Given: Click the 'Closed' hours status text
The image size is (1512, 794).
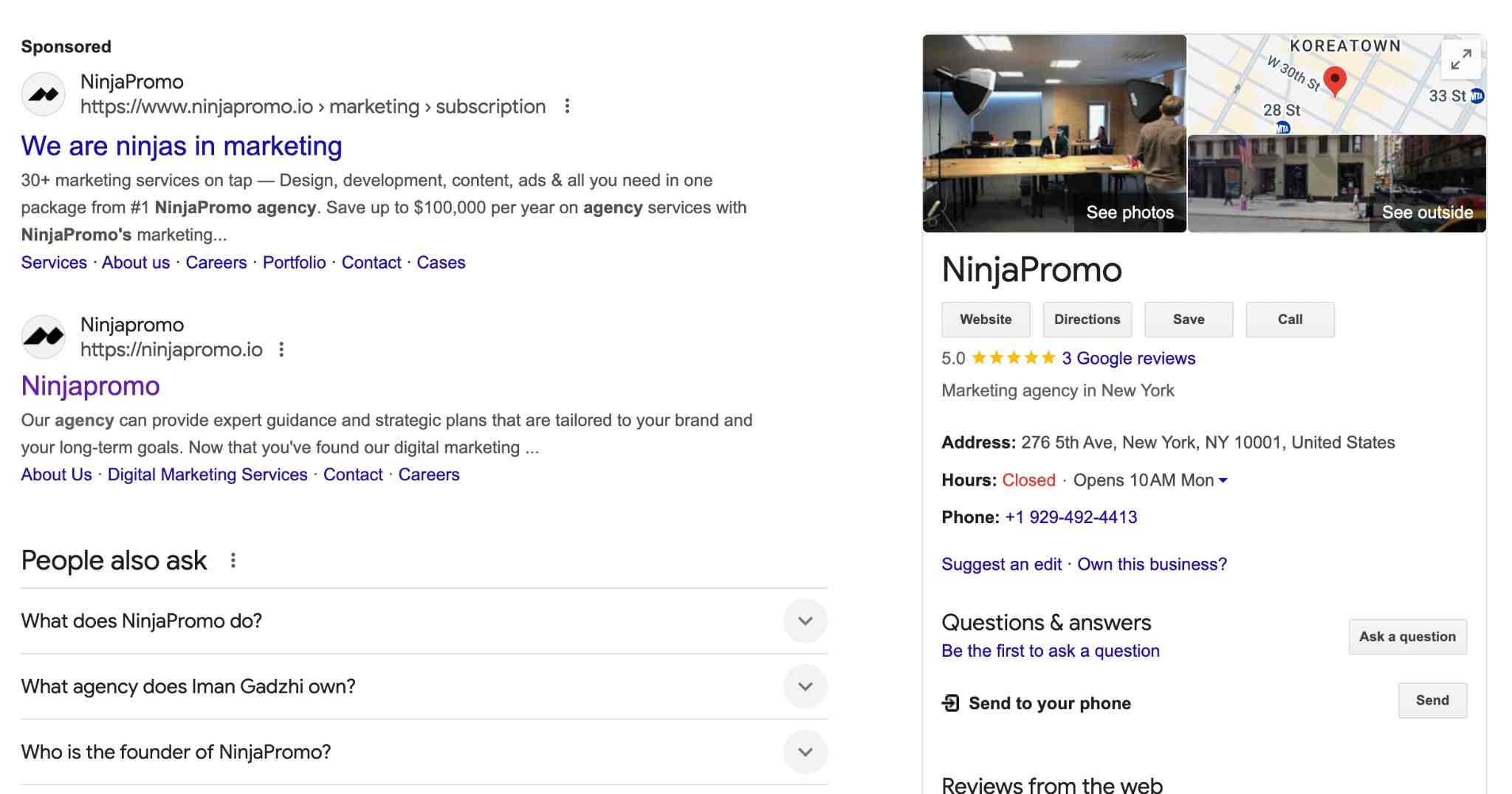Looking at the screenshot, I should tap(1028, 480).
